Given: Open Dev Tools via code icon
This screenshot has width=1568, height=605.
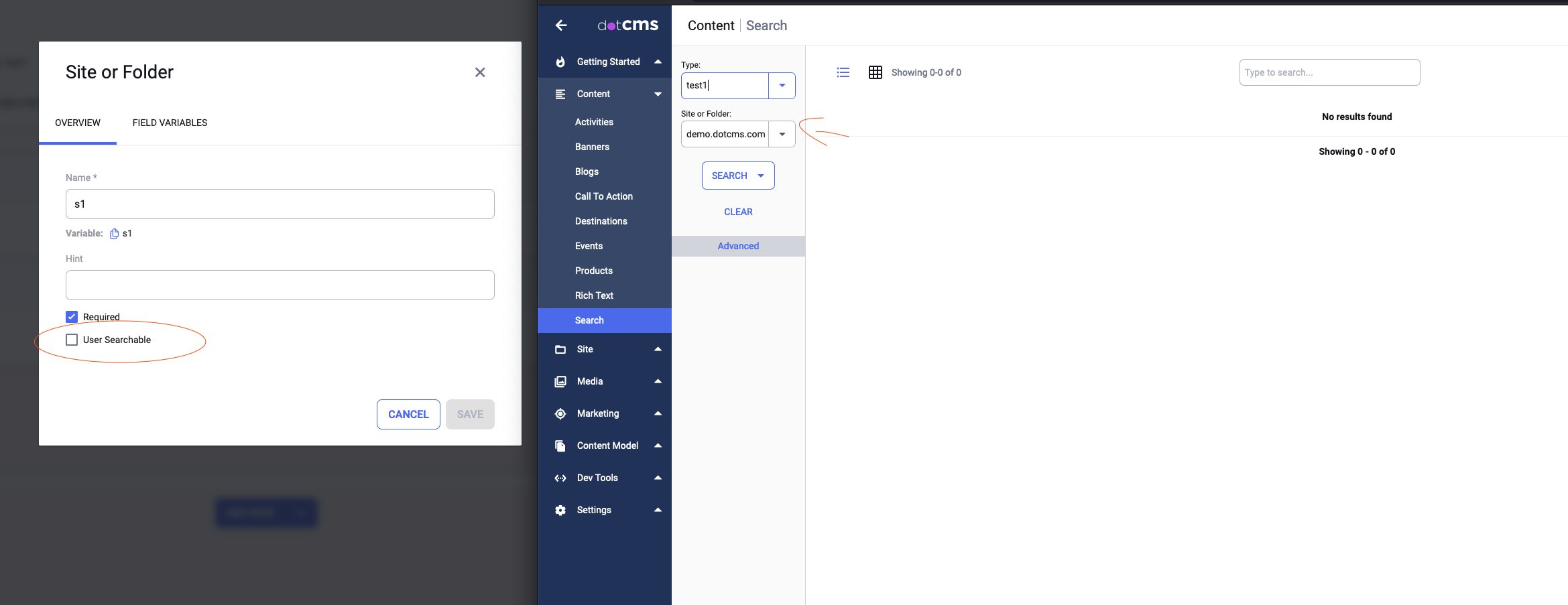Looking at the screenshot, I should 560,478.
